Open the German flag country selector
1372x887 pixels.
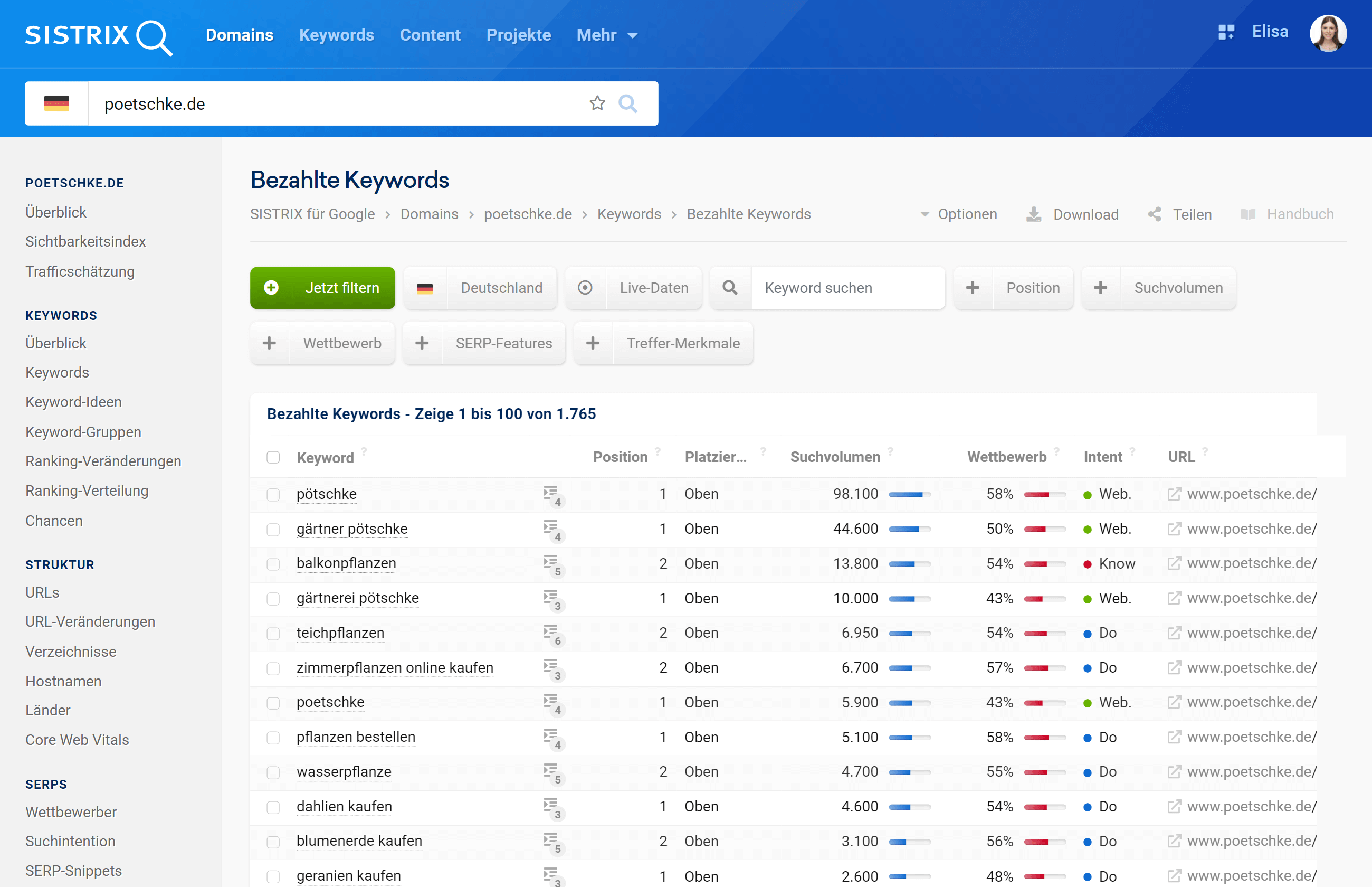[56, 103]
